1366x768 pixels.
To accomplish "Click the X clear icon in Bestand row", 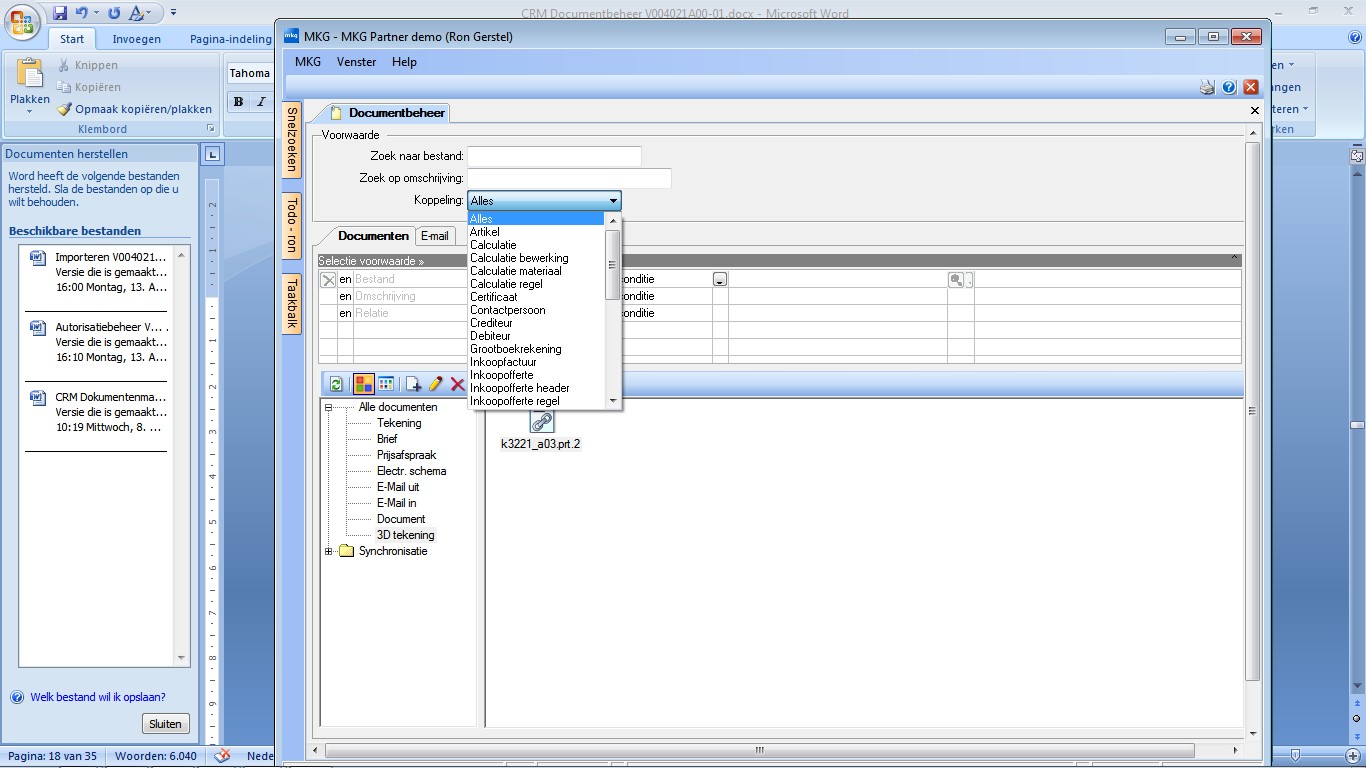I will click(328, 280).
